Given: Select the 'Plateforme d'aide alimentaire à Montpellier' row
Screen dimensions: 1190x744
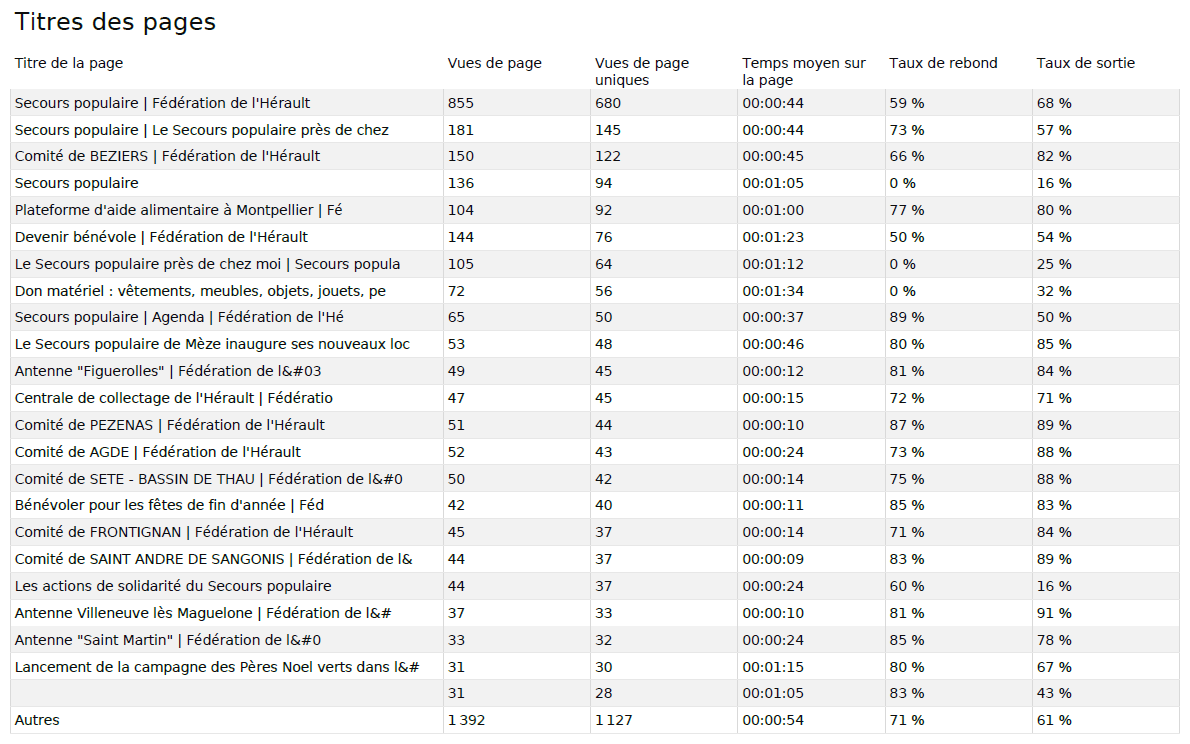Looking at the screenshot, I should (x=178, y=210).
